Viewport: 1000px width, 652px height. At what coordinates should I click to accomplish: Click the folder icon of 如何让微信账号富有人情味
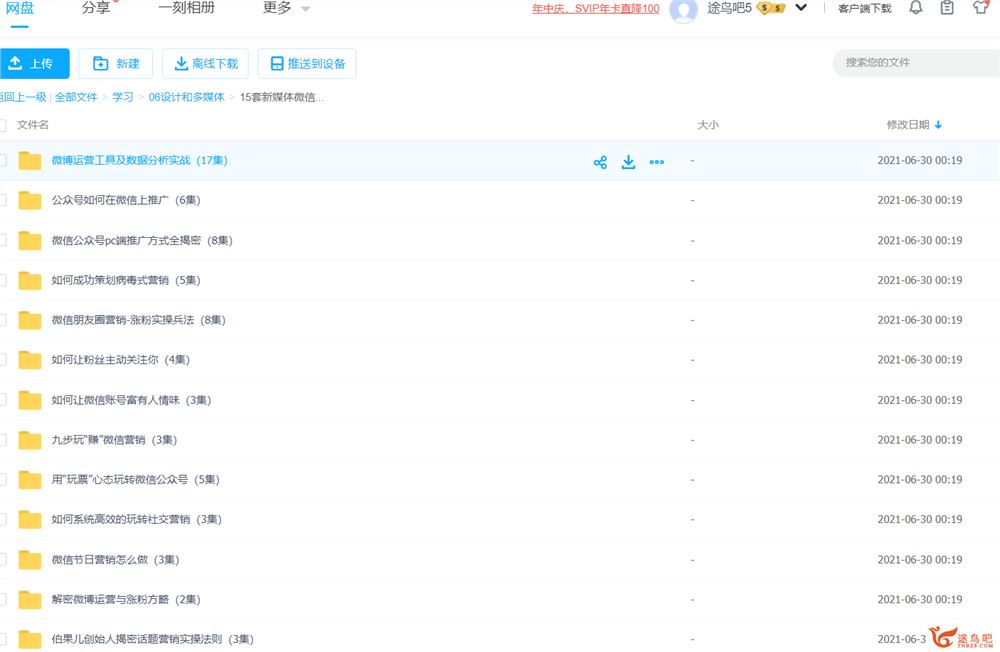click(29, 400)
